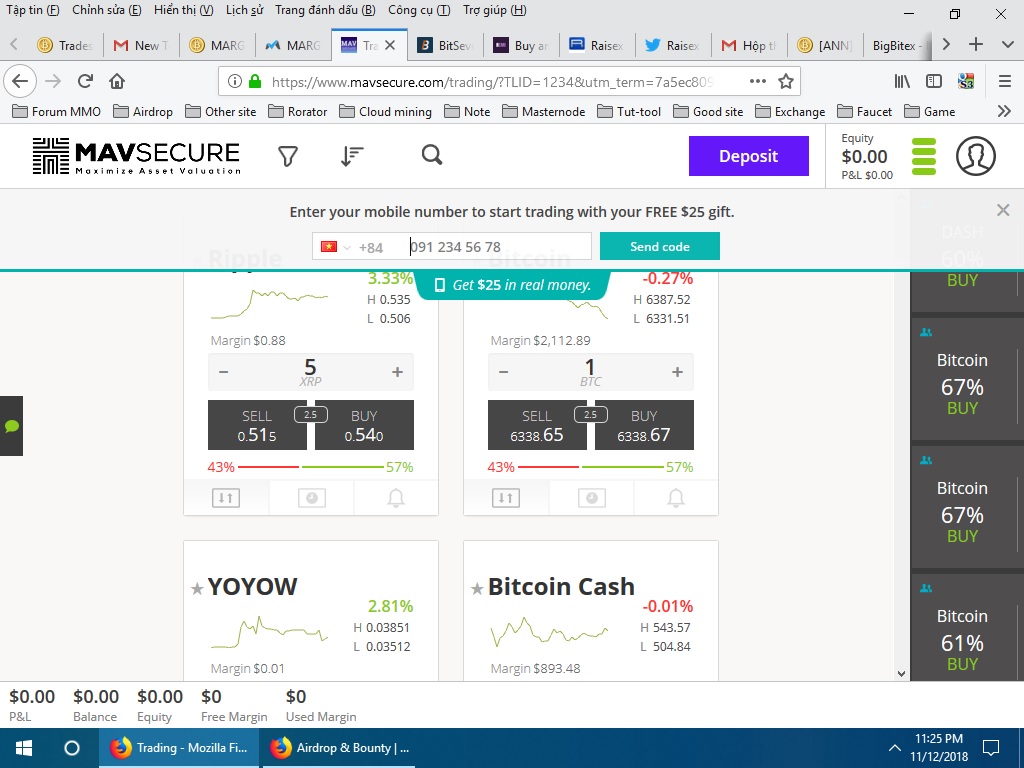
Task: Show more bookmarks overflow chevron
Action: [1004, 111]
